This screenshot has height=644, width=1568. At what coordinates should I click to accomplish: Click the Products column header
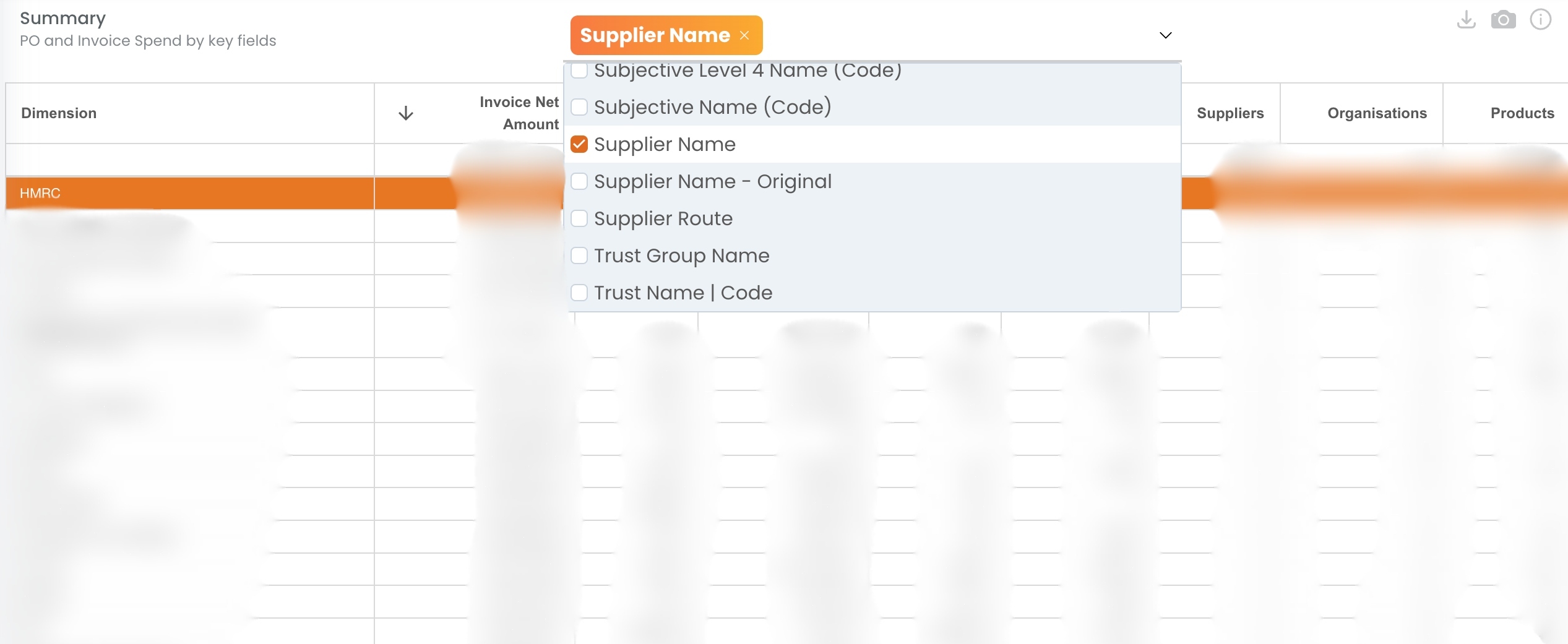[x=1522, y=113]
